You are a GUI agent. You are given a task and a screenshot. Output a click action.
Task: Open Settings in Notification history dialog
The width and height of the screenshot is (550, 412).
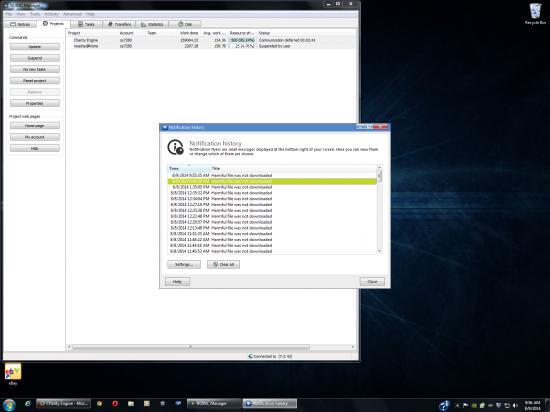click(184, 264)
